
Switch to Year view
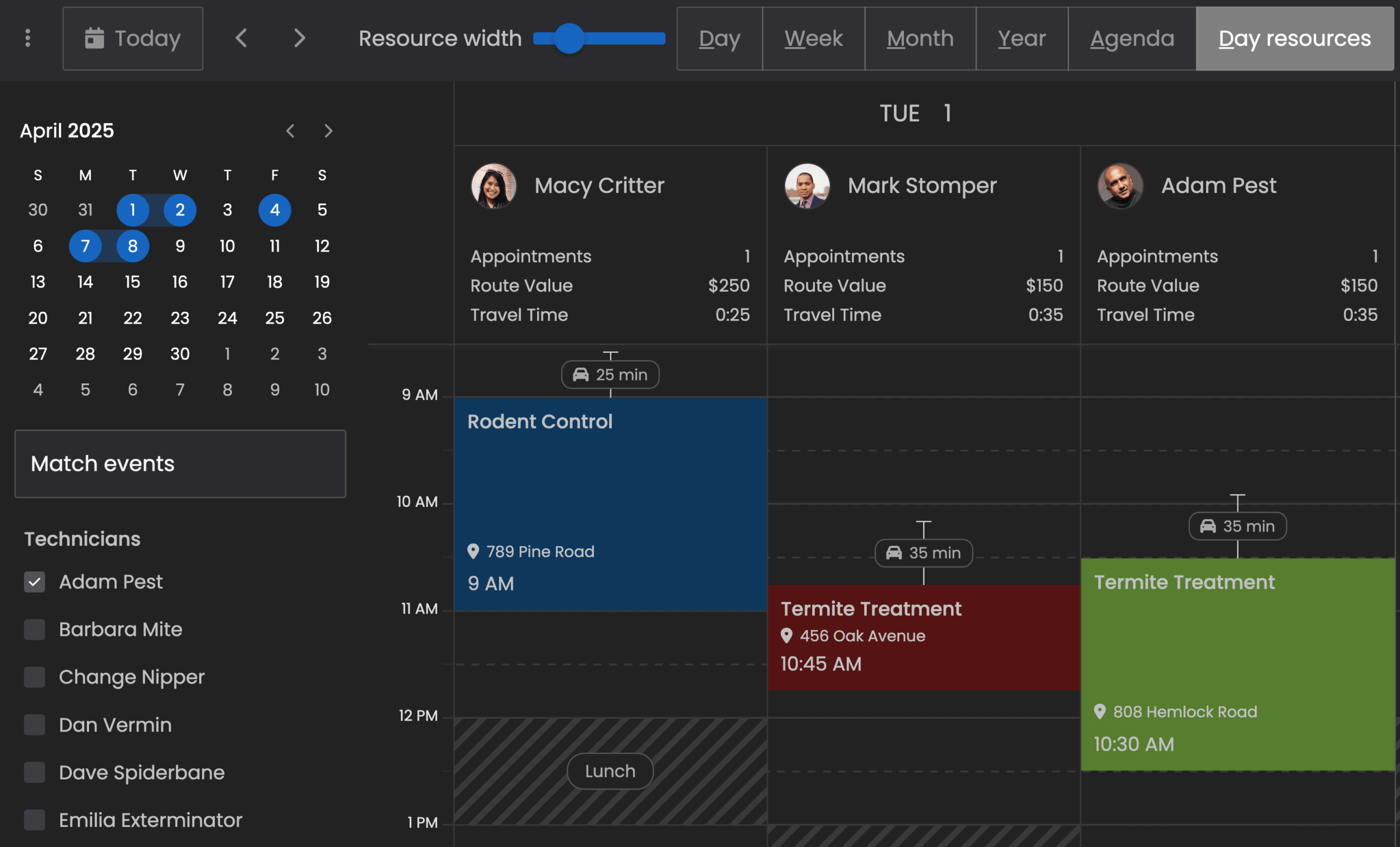coord(1022,38)
